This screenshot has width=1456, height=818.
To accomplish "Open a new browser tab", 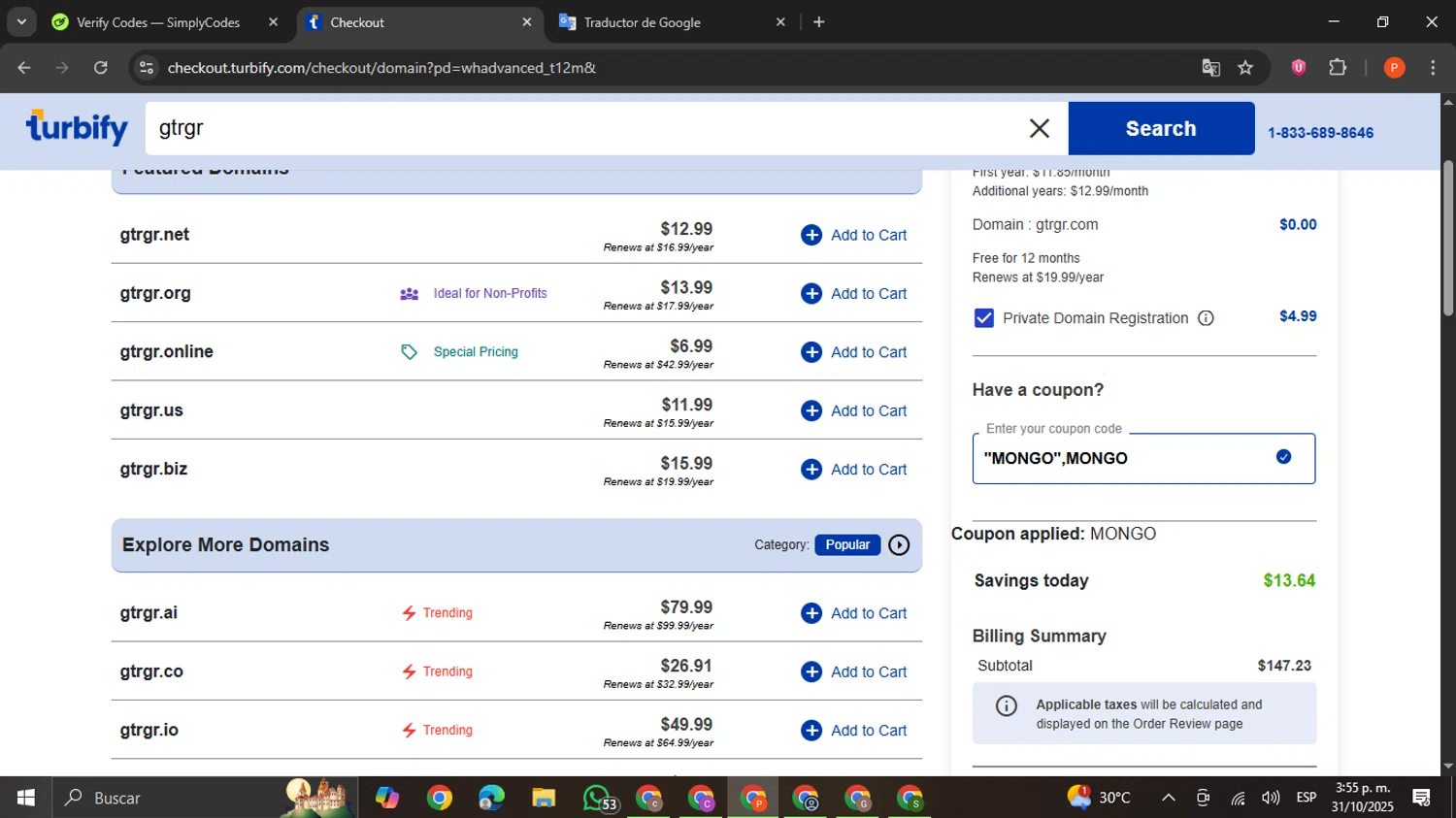I will 819,22.
